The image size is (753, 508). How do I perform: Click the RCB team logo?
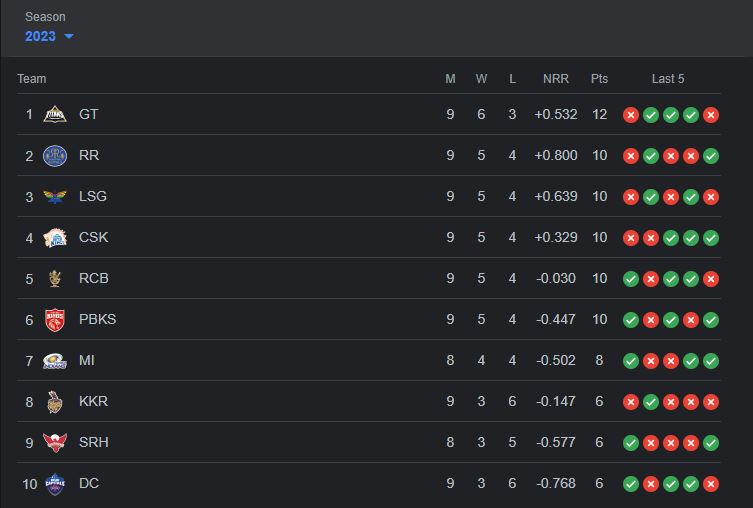coord(55,279)
